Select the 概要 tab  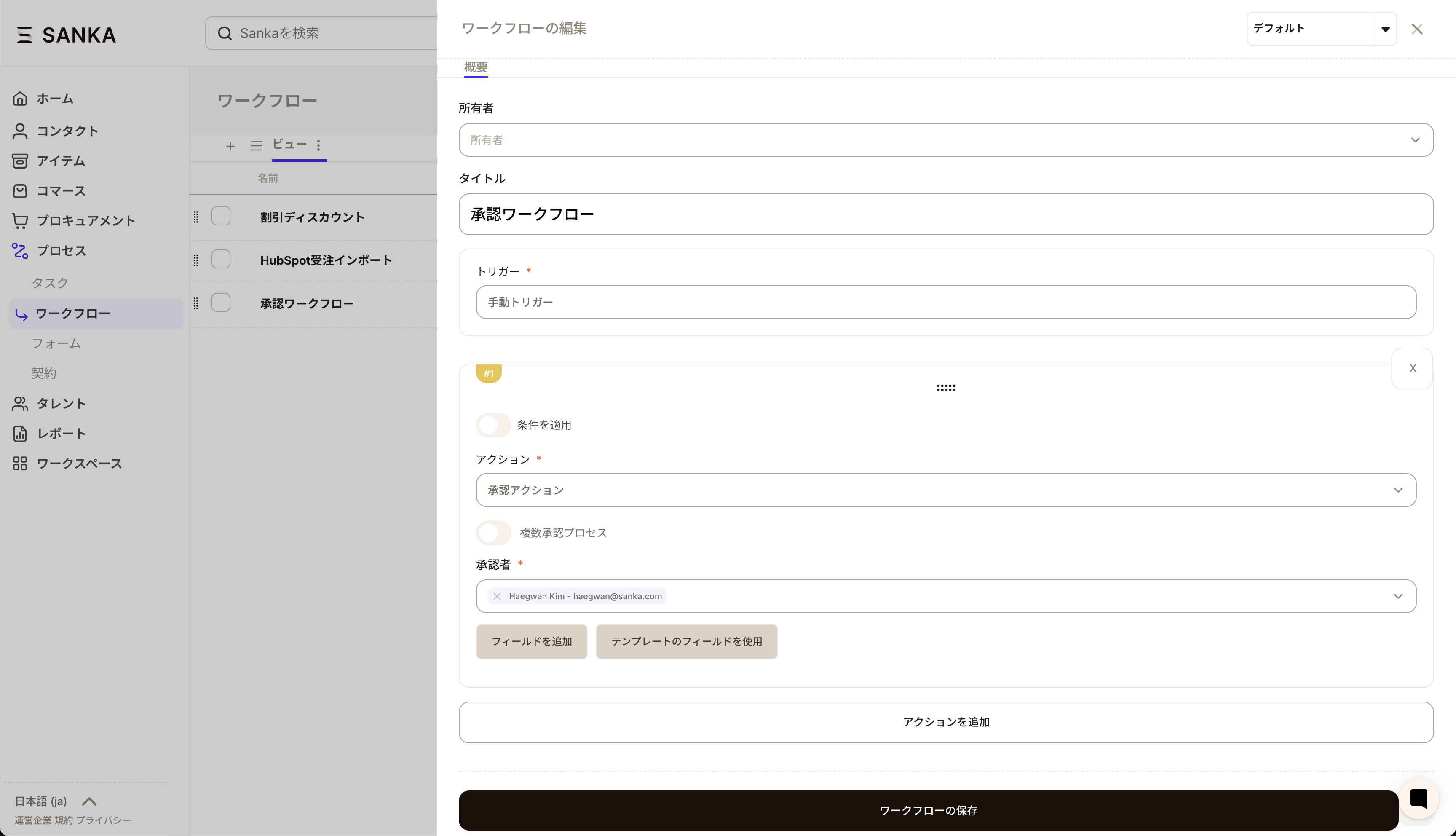coord(475,67)
